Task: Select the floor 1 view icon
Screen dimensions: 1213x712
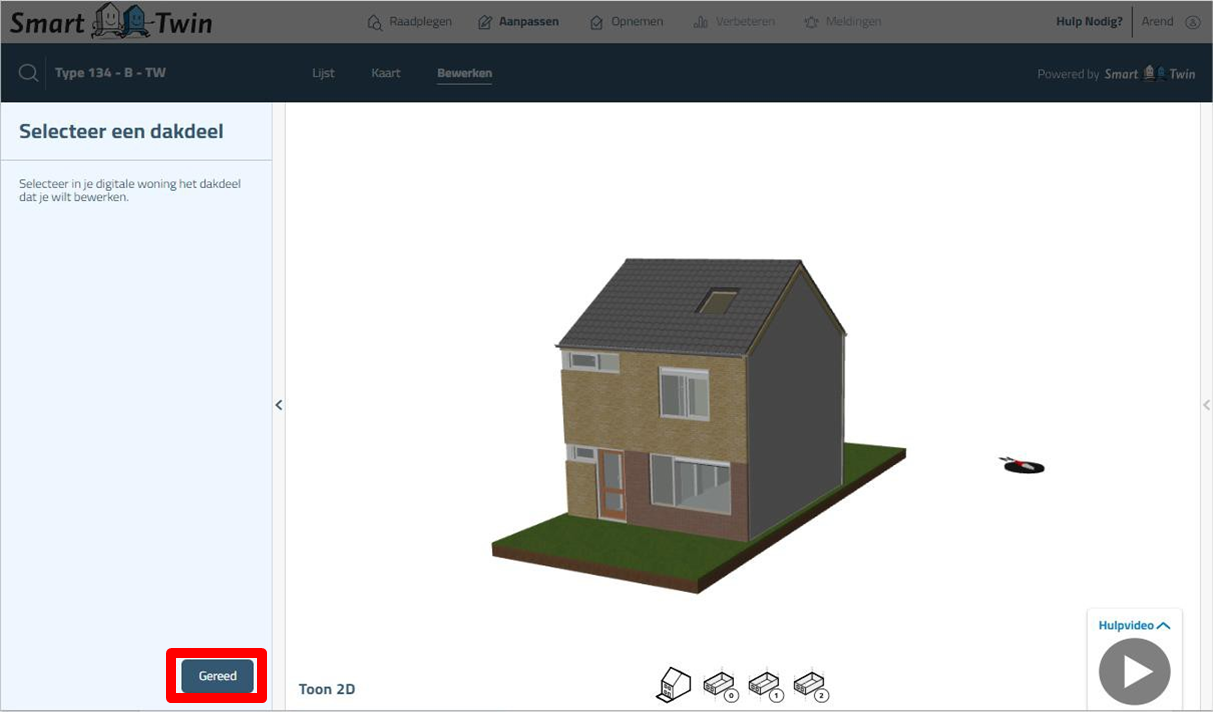Action: (x=765, y=684)
